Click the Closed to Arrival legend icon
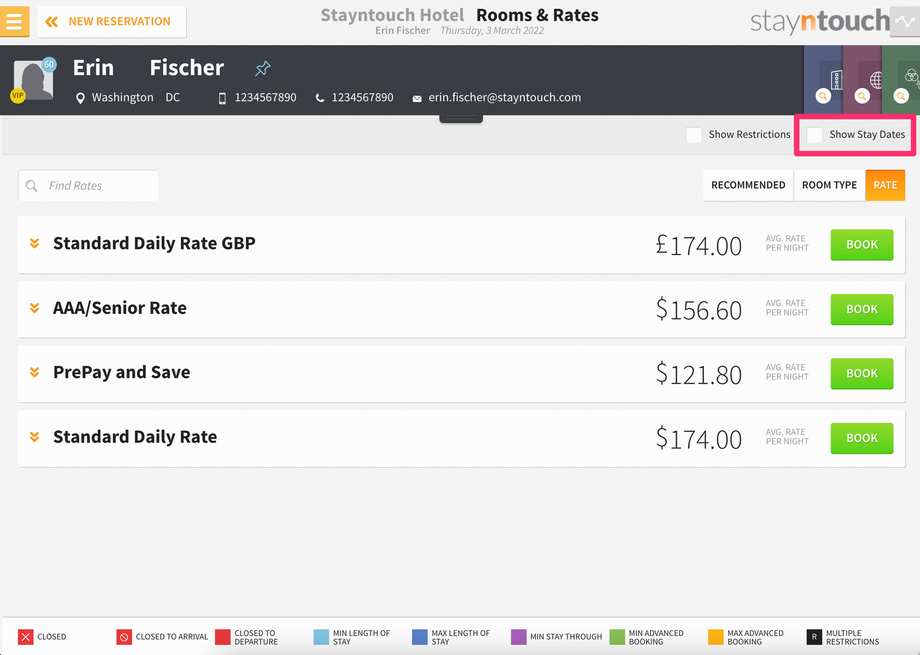920x655 pixels. tap(124, 637)
